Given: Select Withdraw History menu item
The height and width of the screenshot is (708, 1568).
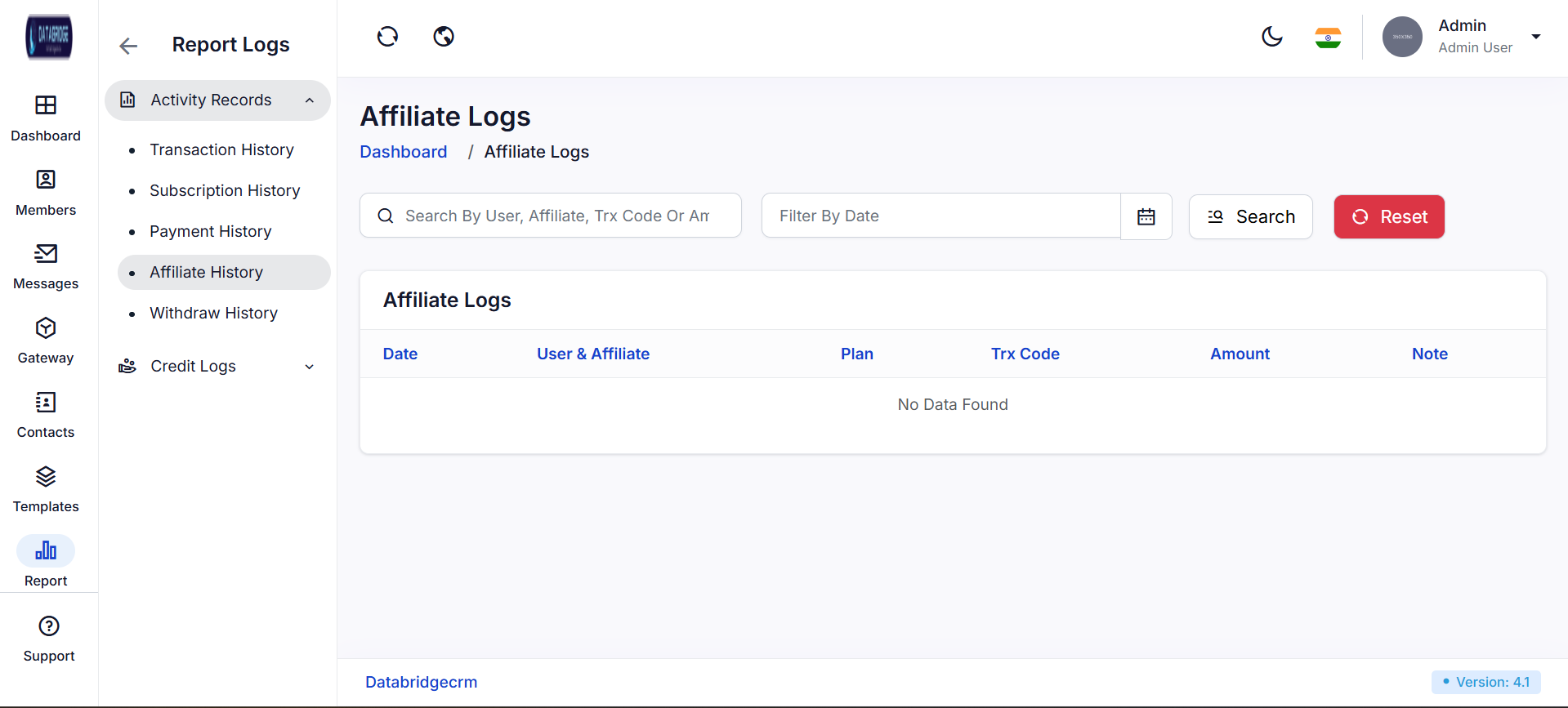Looking at the screenshot, I should [x=213, y=314].
